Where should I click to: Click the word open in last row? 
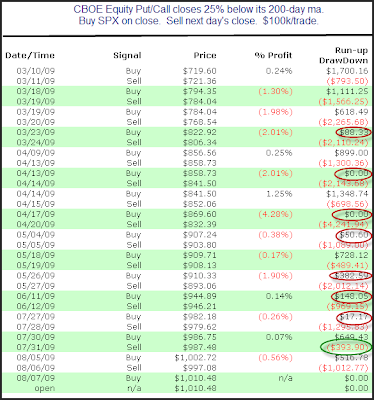pos(45,389)
